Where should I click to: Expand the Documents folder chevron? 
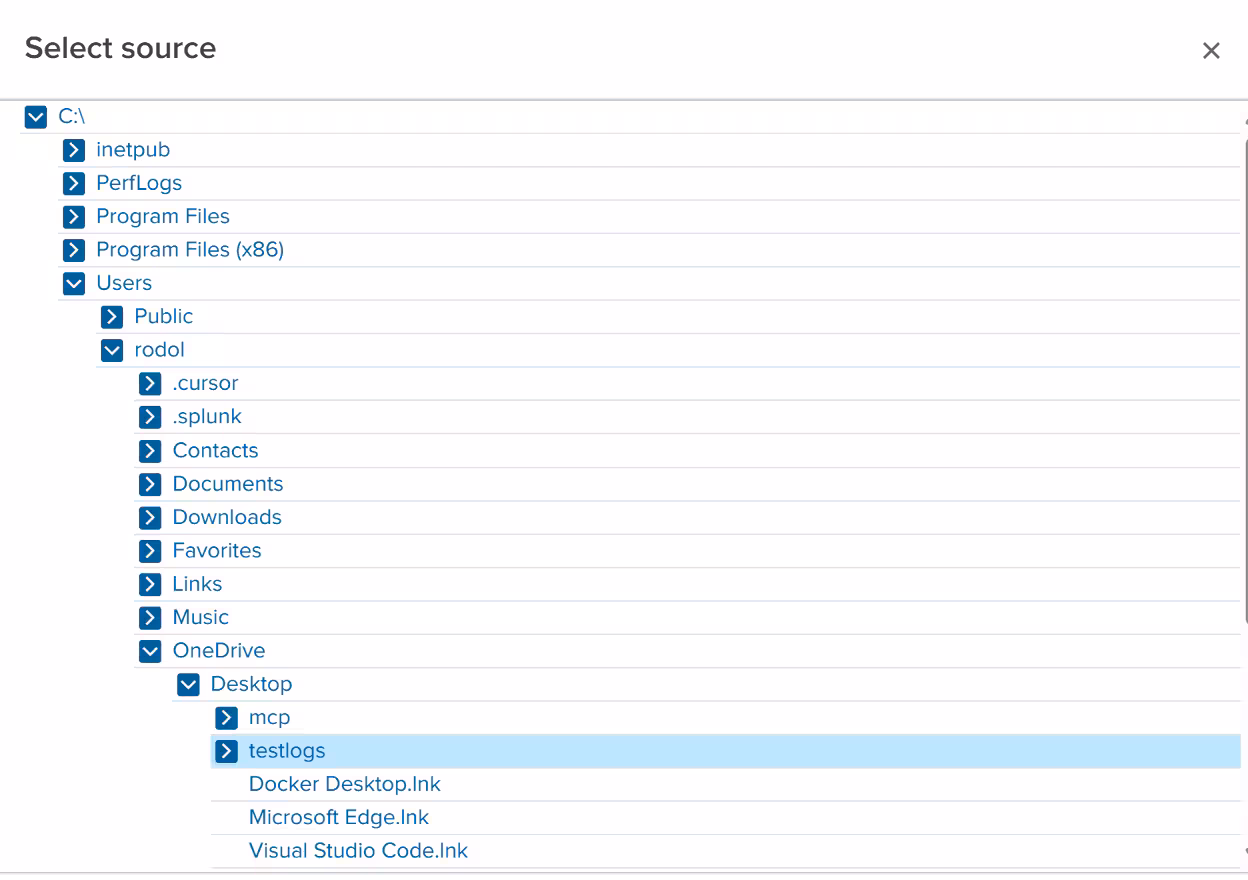(150, 484)
